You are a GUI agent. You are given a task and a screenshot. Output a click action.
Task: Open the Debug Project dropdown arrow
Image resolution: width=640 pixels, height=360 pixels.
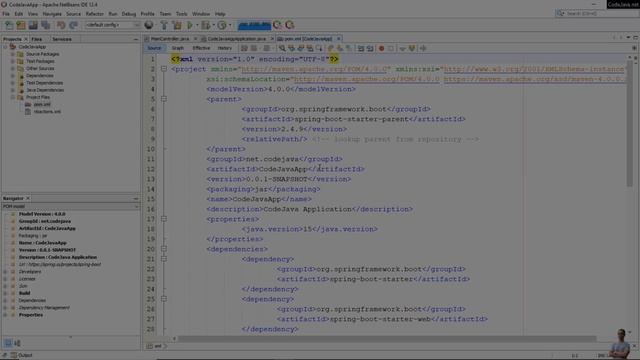pyautogui.click(x=213, y=25)
